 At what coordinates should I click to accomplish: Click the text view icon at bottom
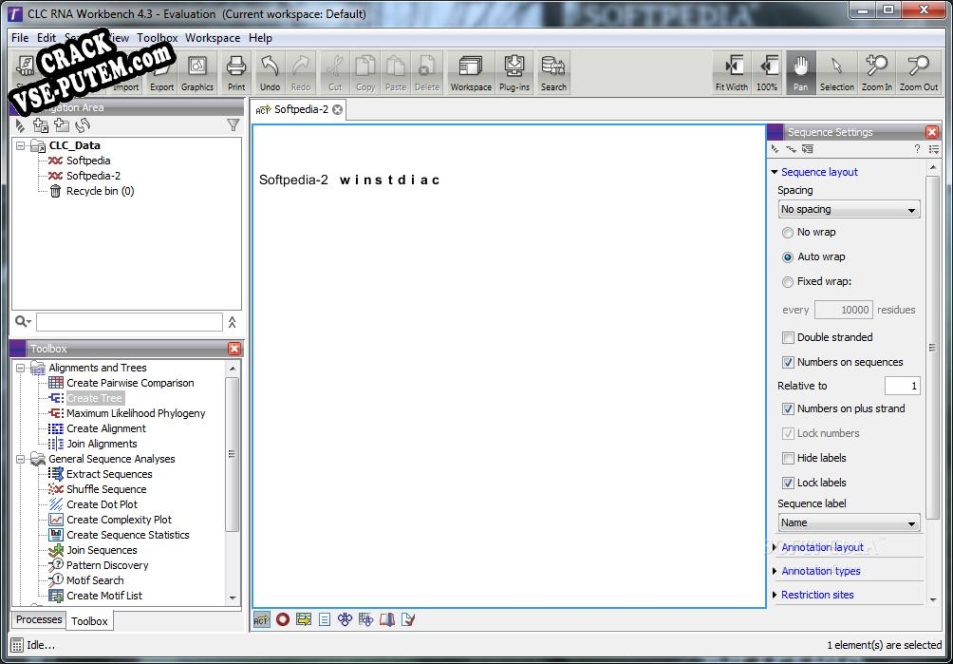point(325,620)
